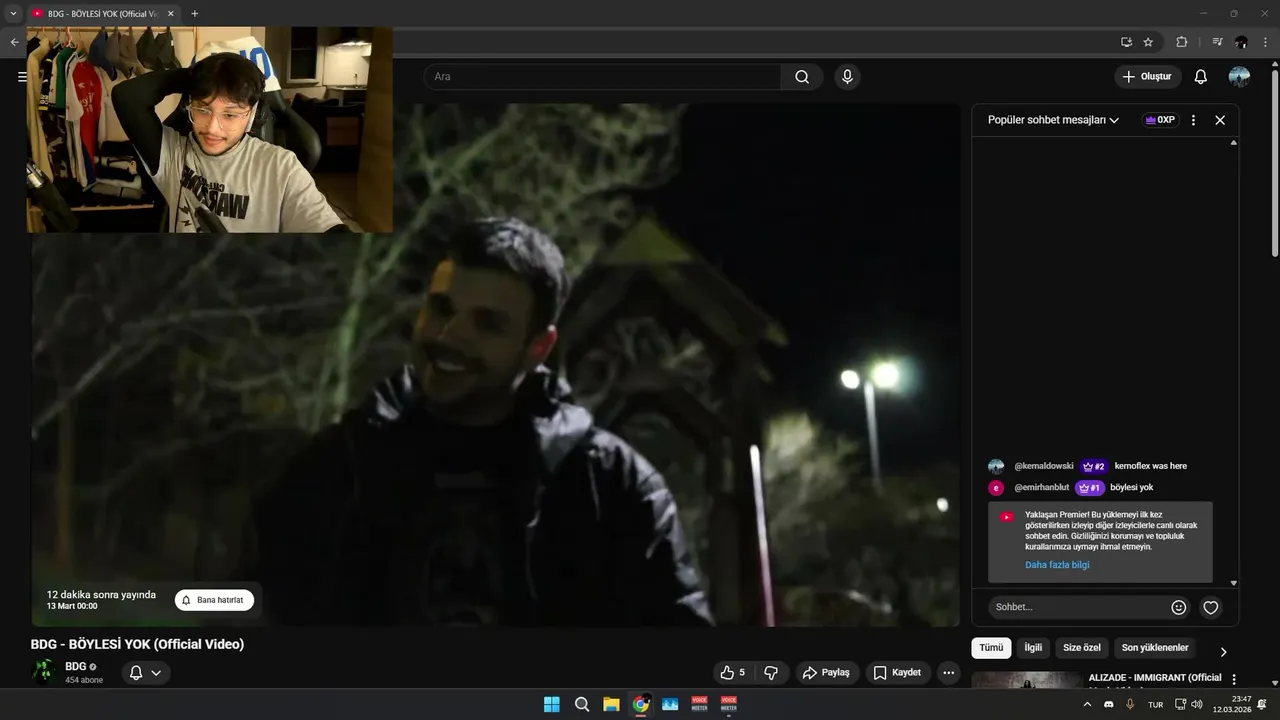Open Windows taskbar search
1280x720 pixels.
(582, 704)
